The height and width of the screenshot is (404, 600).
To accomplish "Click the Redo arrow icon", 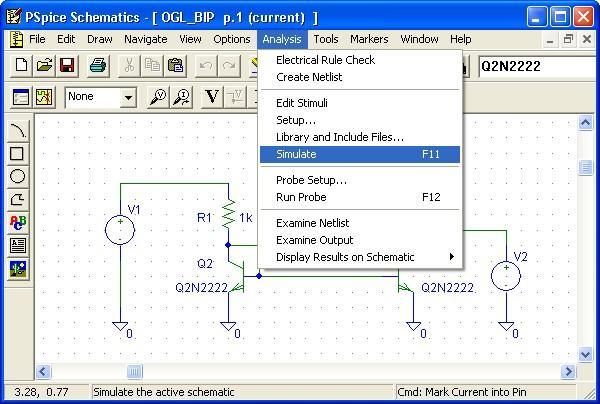I will (229, 66).
